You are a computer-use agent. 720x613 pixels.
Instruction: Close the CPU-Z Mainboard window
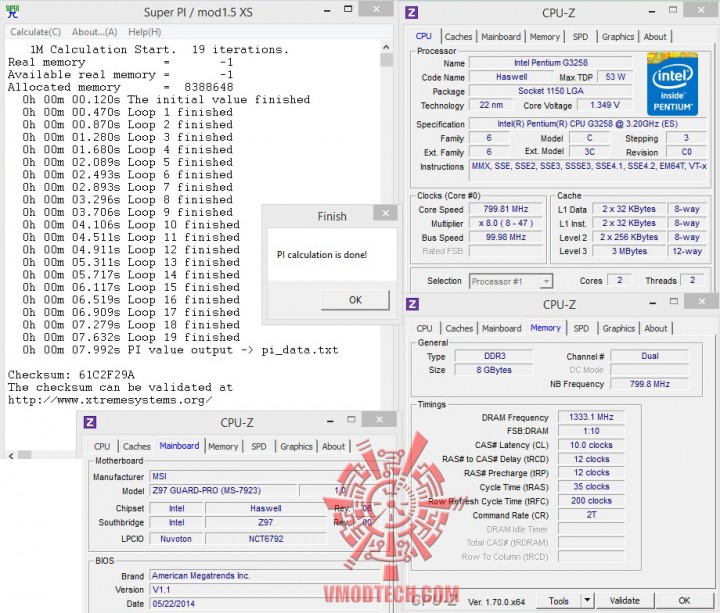click(x=379, y=419)
